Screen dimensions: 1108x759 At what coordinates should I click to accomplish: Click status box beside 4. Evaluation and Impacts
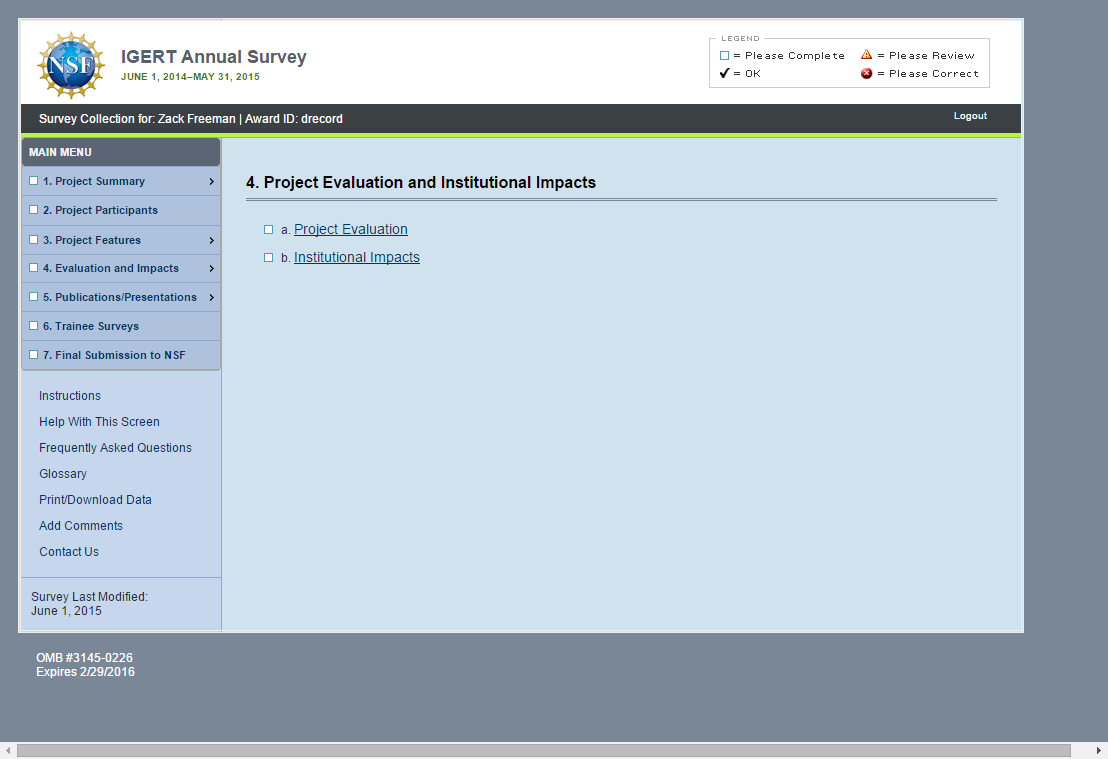click(33, 268)
